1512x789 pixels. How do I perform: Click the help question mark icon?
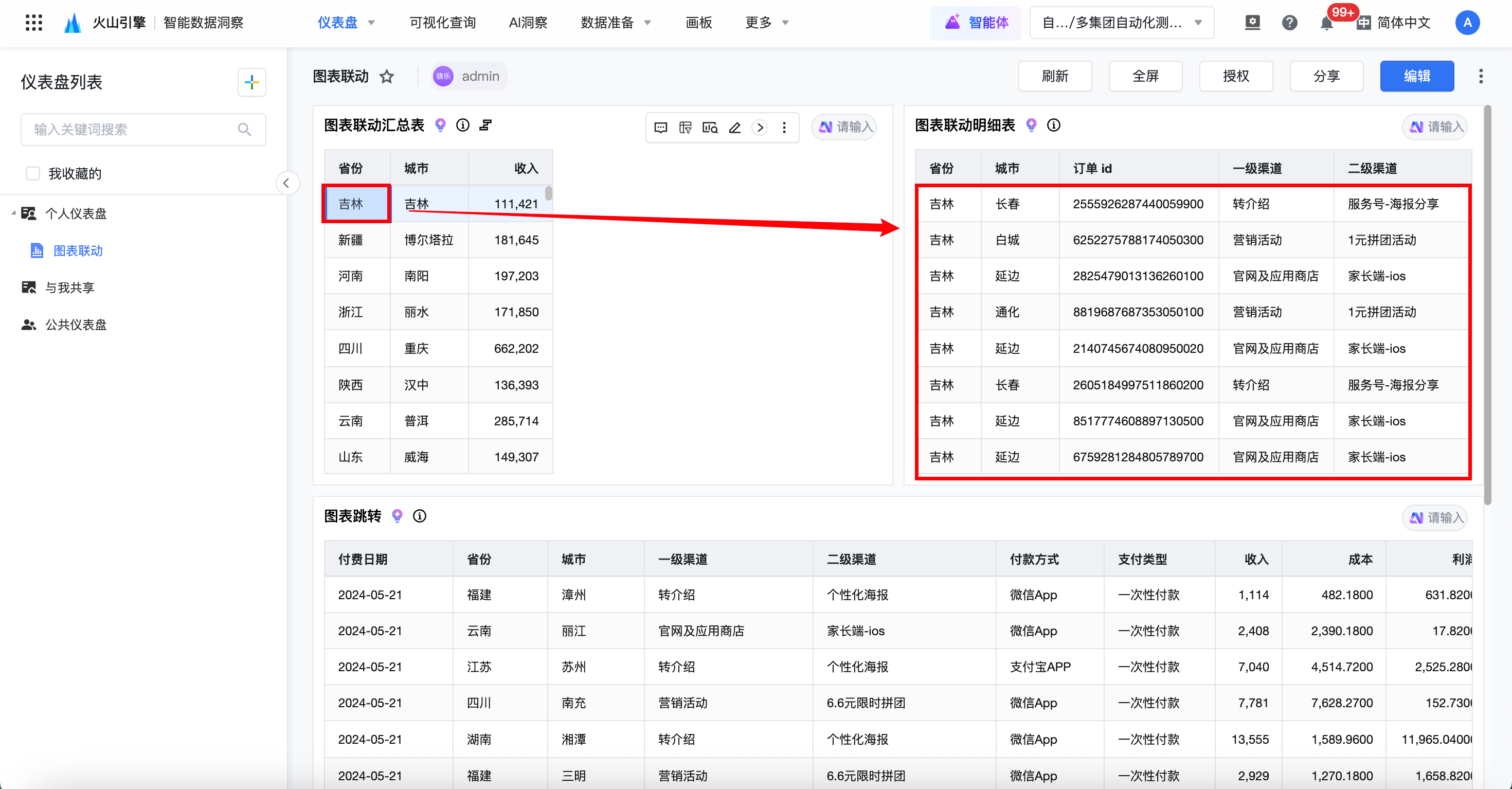pyautogui.click(x=1289, y=23)
